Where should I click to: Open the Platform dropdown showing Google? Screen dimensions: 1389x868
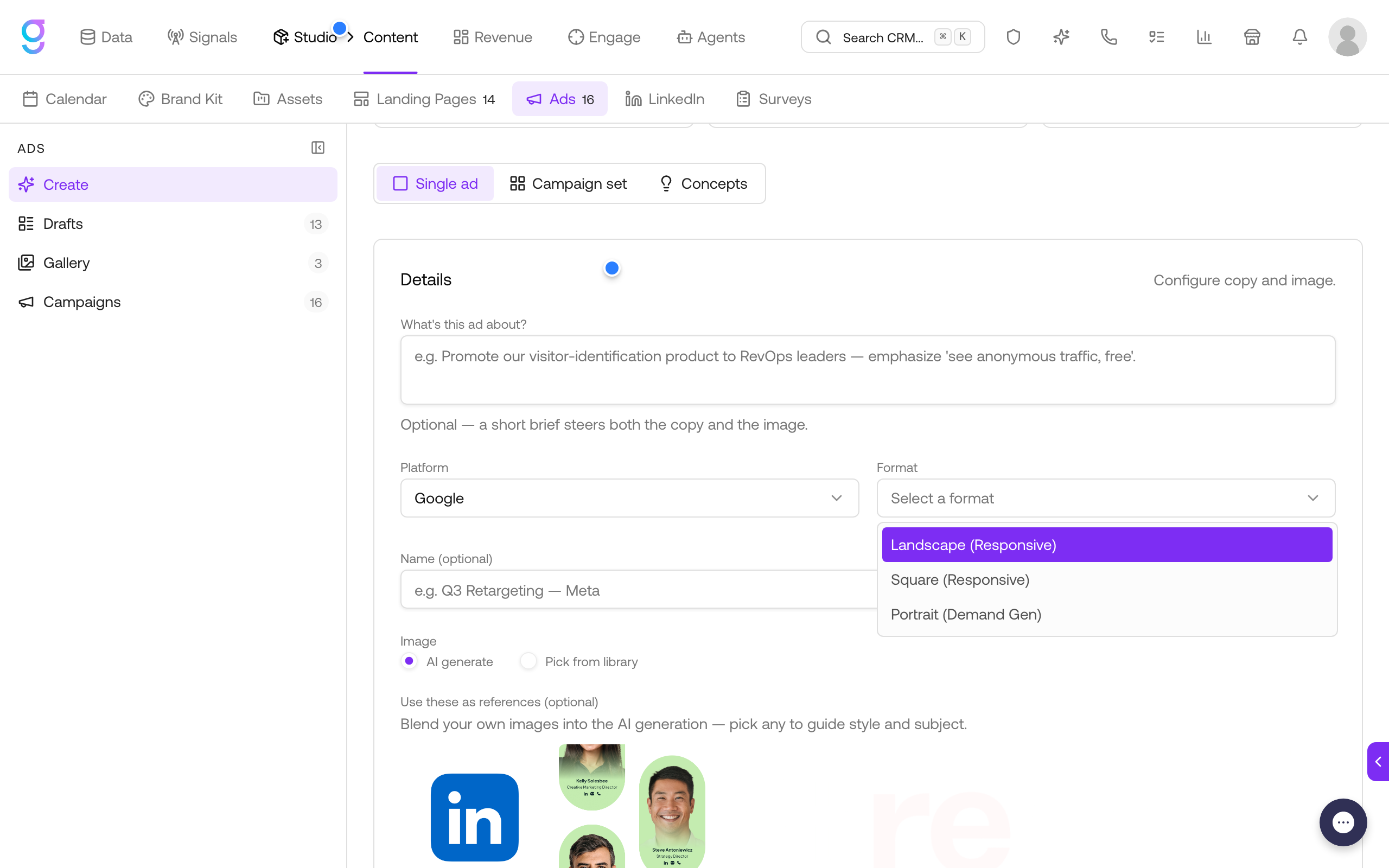(629, 497)
